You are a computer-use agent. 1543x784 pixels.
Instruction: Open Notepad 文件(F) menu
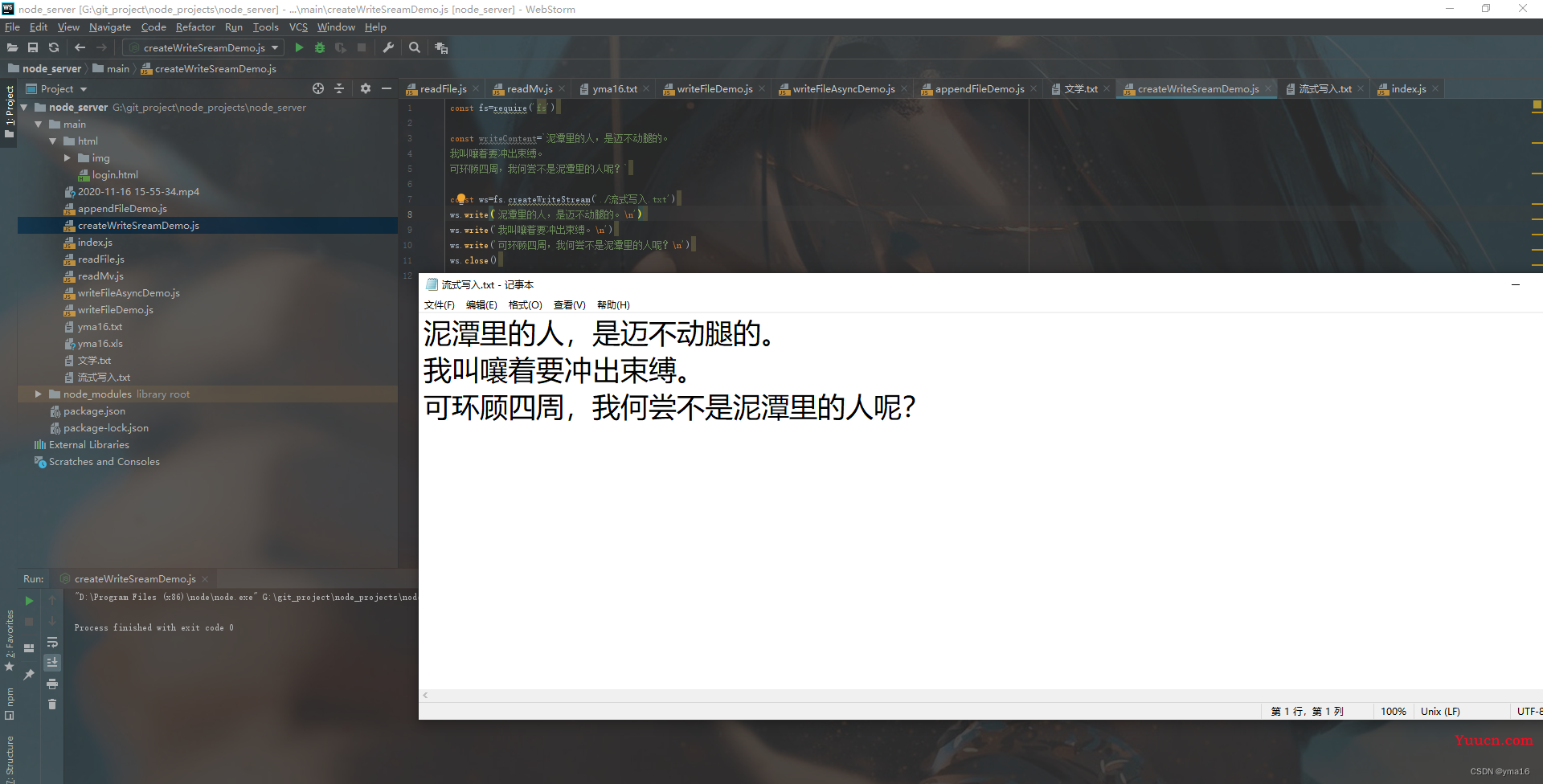[440, 305]
